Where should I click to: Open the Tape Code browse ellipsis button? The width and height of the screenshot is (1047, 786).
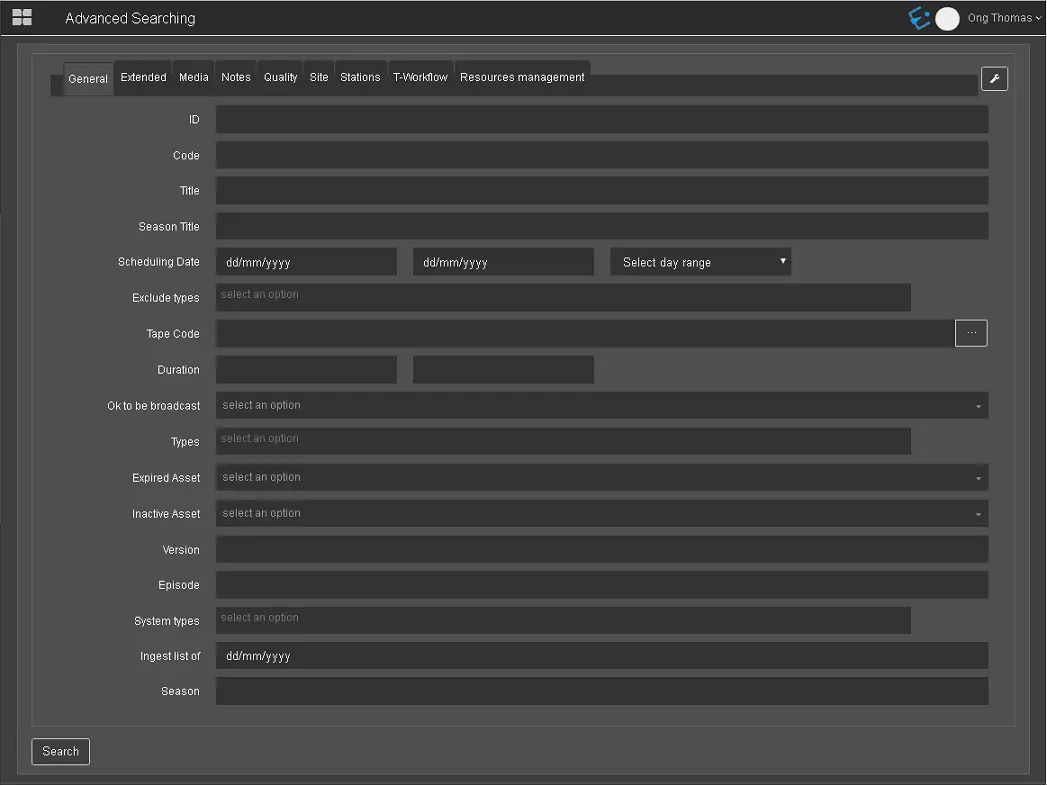point(971,333)
